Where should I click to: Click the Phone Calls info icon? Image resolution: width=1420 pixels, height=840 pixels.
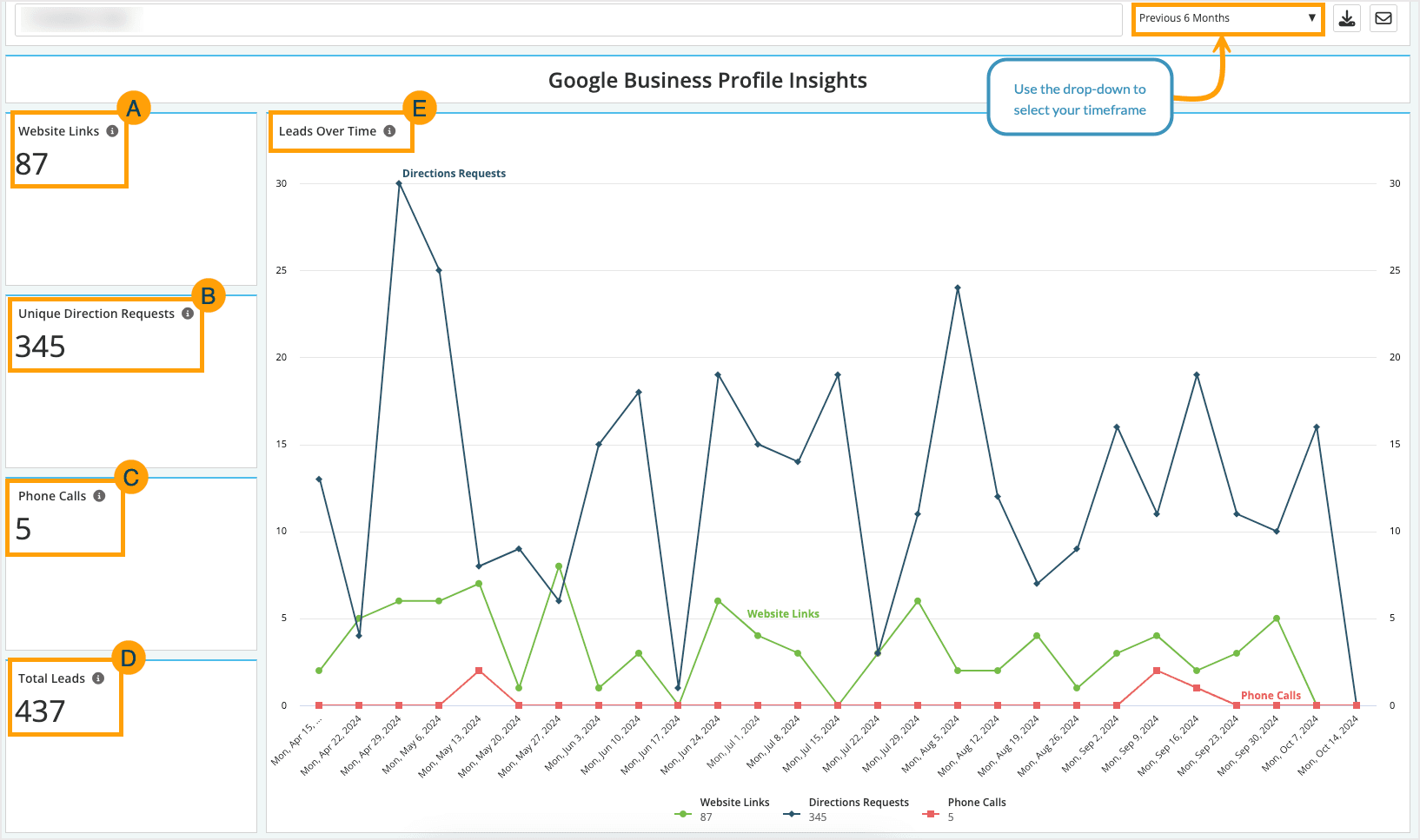click(98, 496)
